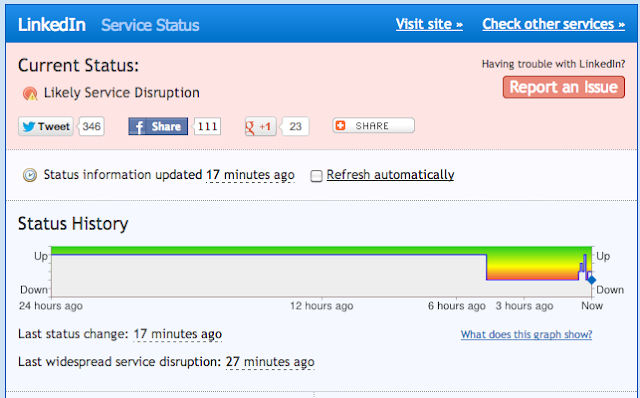Open What does this graph show link
Viewport: 640px width, 398px height.
(526, 334)
